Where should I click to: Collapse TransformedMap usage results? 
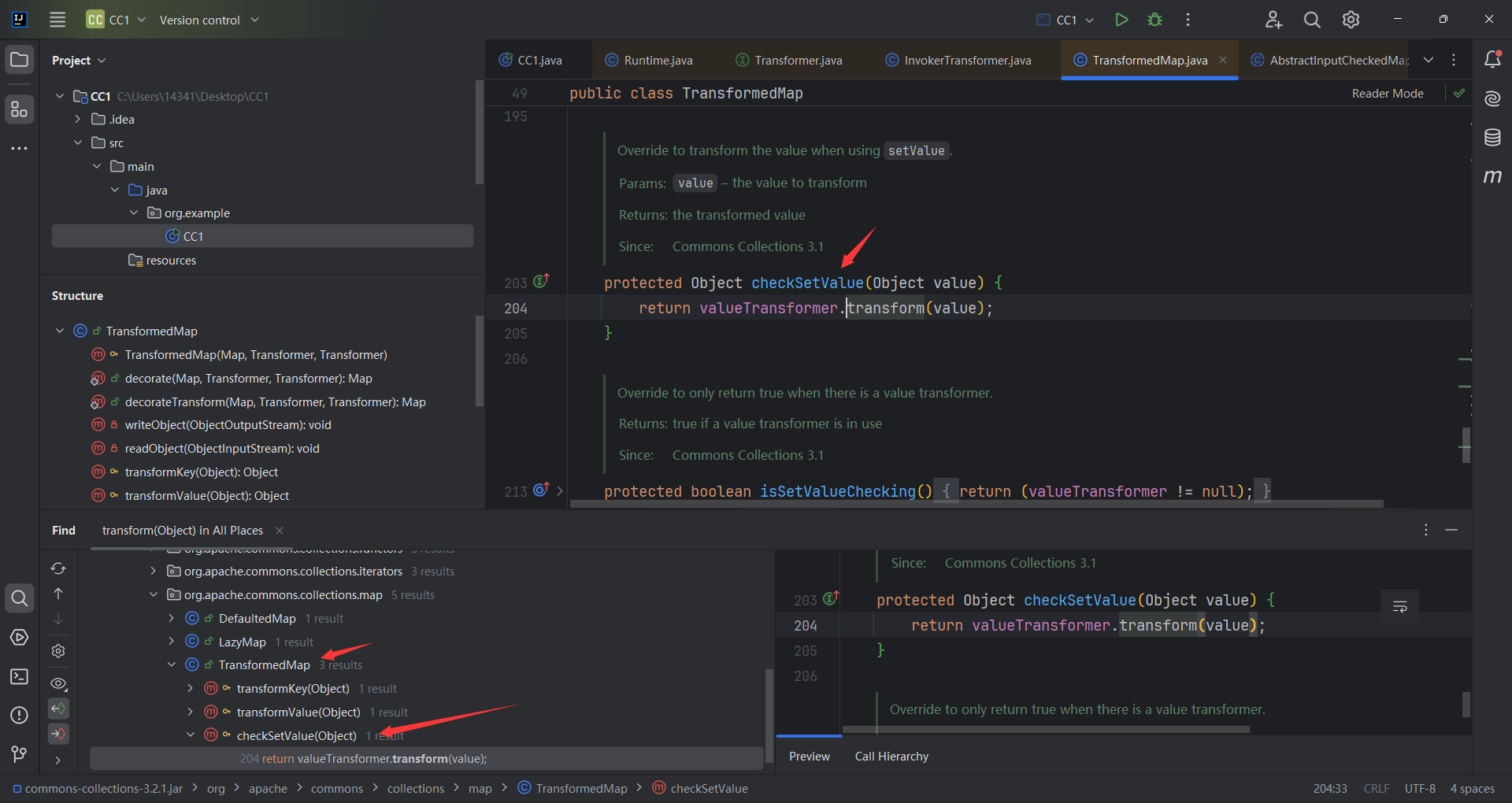point(172,664)
